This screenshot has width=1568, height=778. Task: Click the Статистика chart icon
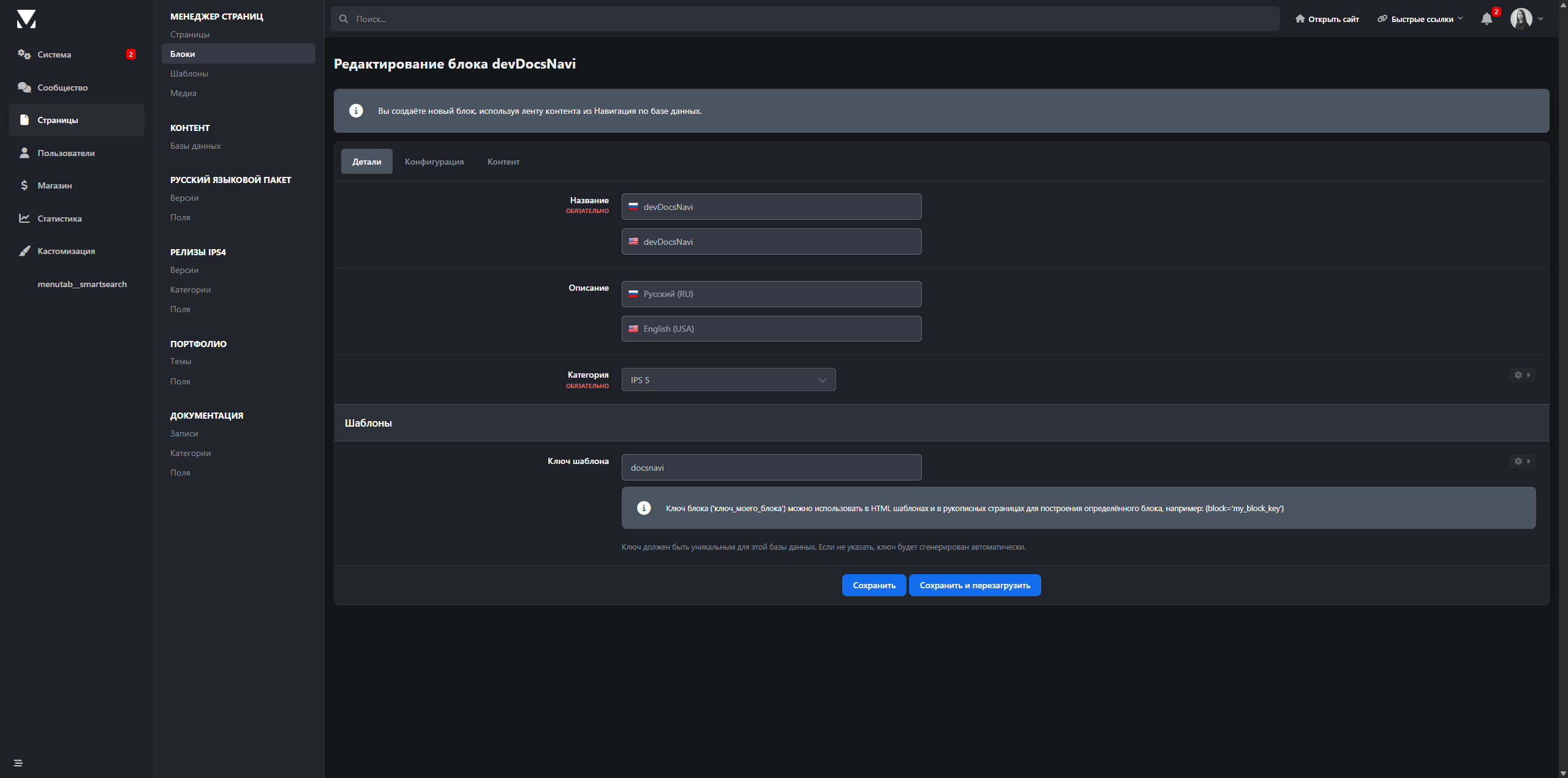pyautogui.click(x=24, y=219)
